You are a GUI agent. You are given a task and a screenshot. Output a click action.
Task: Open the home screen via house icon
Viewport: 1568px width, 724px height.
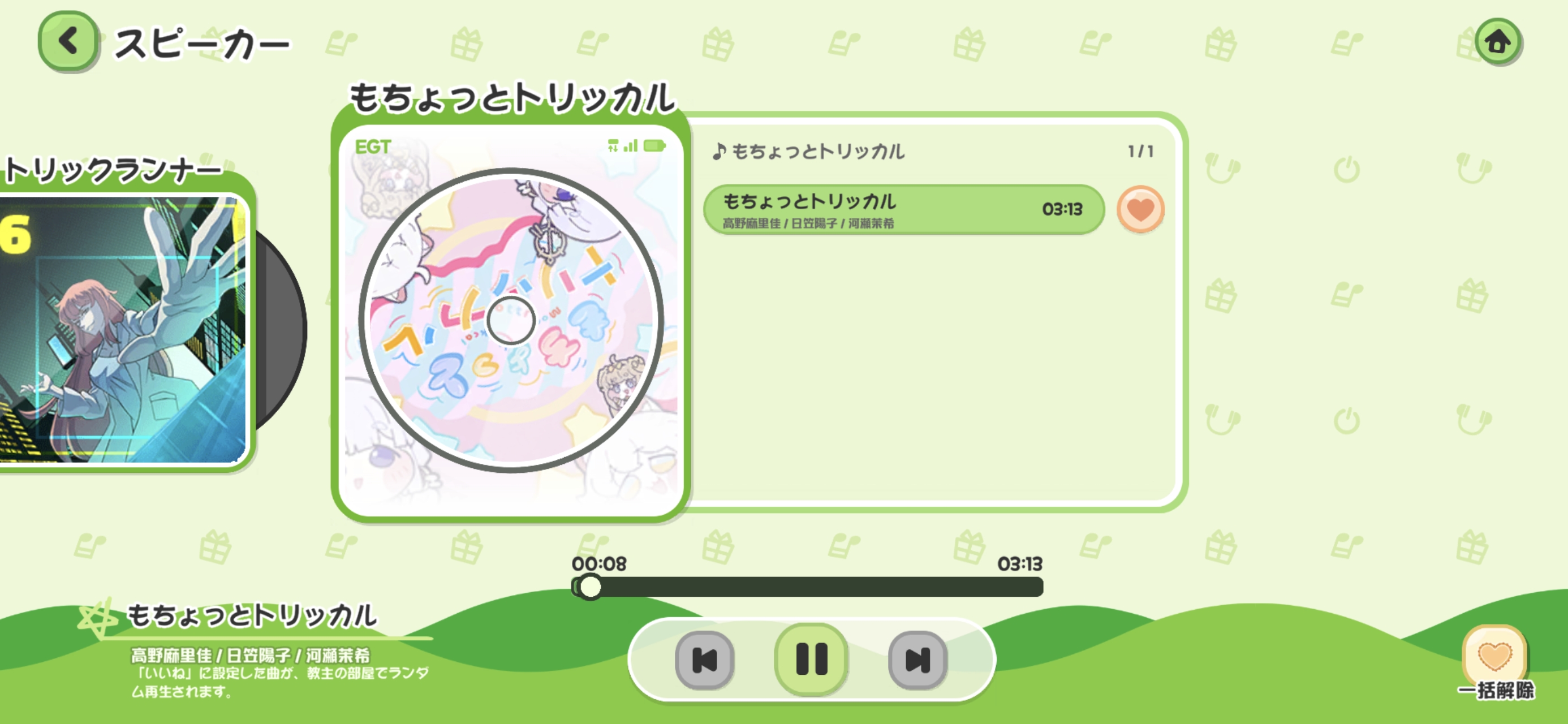1498,42
